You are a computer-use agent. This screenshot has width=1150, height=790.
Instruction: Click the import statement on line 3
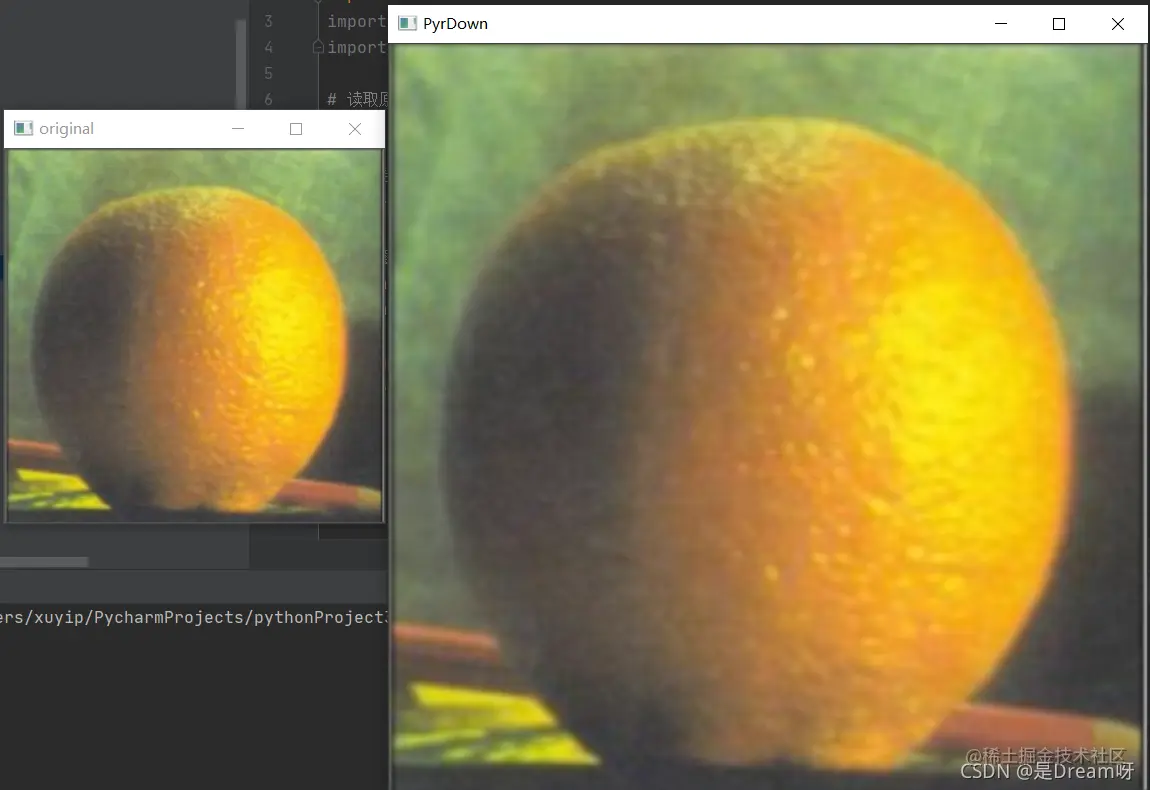point(356,21)
